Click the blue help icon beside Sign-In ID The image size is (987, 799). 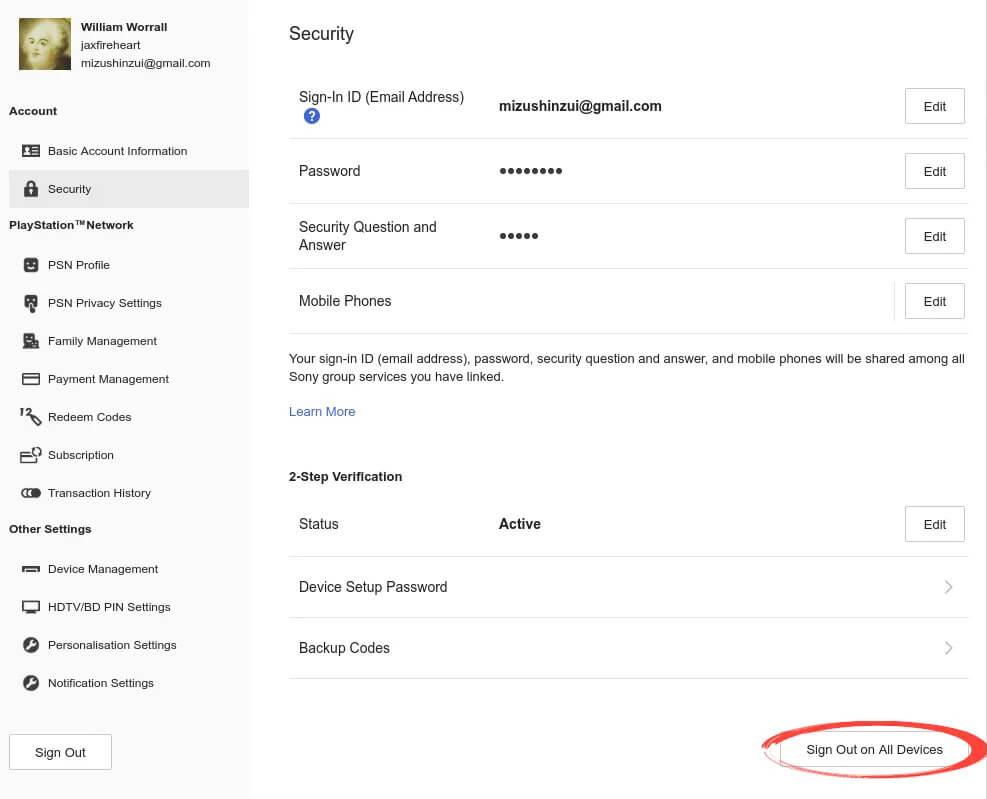click(x=311, y=116)
